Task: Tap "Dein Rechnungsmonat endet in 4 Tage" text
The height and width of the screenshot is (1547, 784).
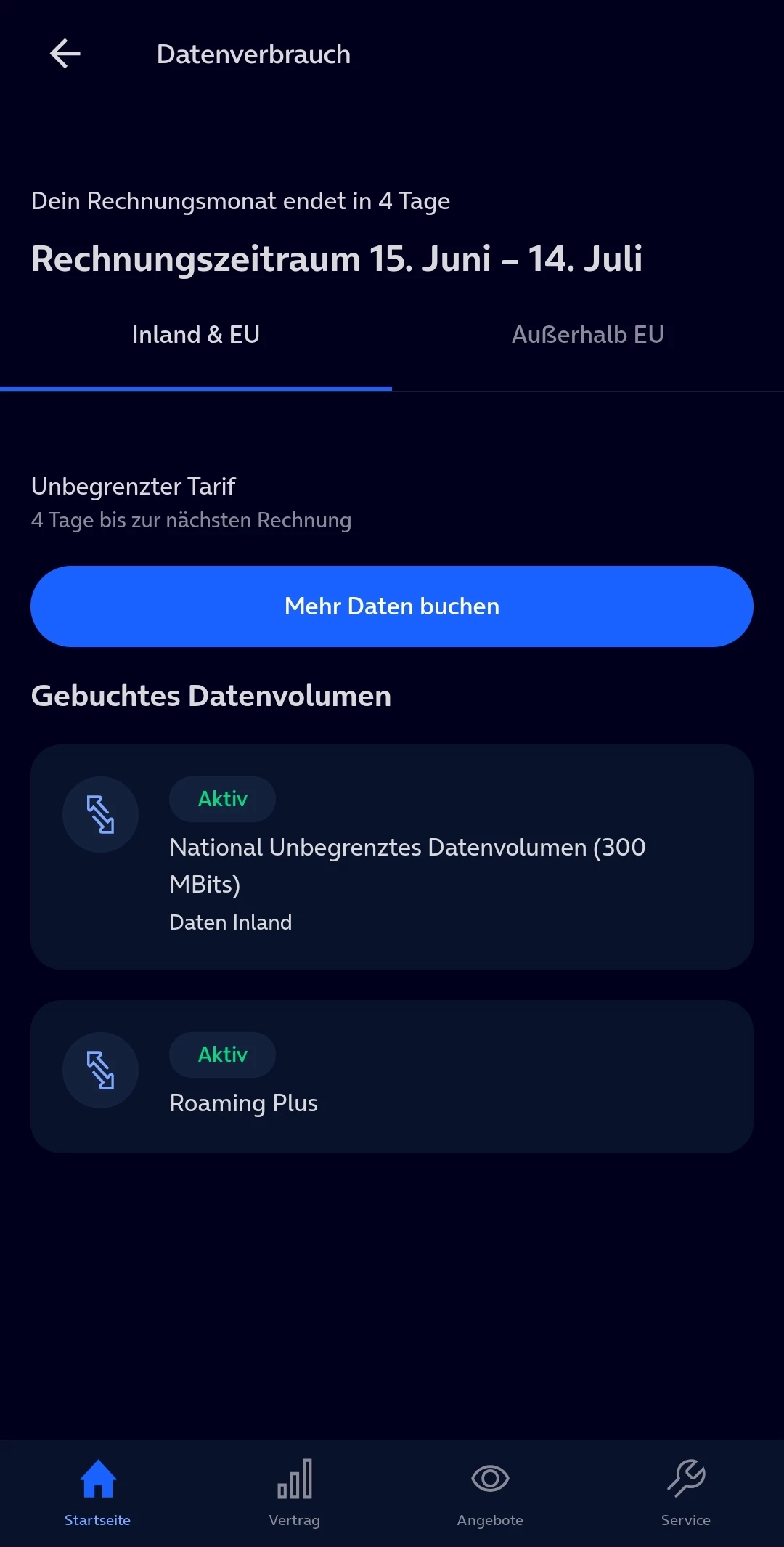Action: (240, 201)
